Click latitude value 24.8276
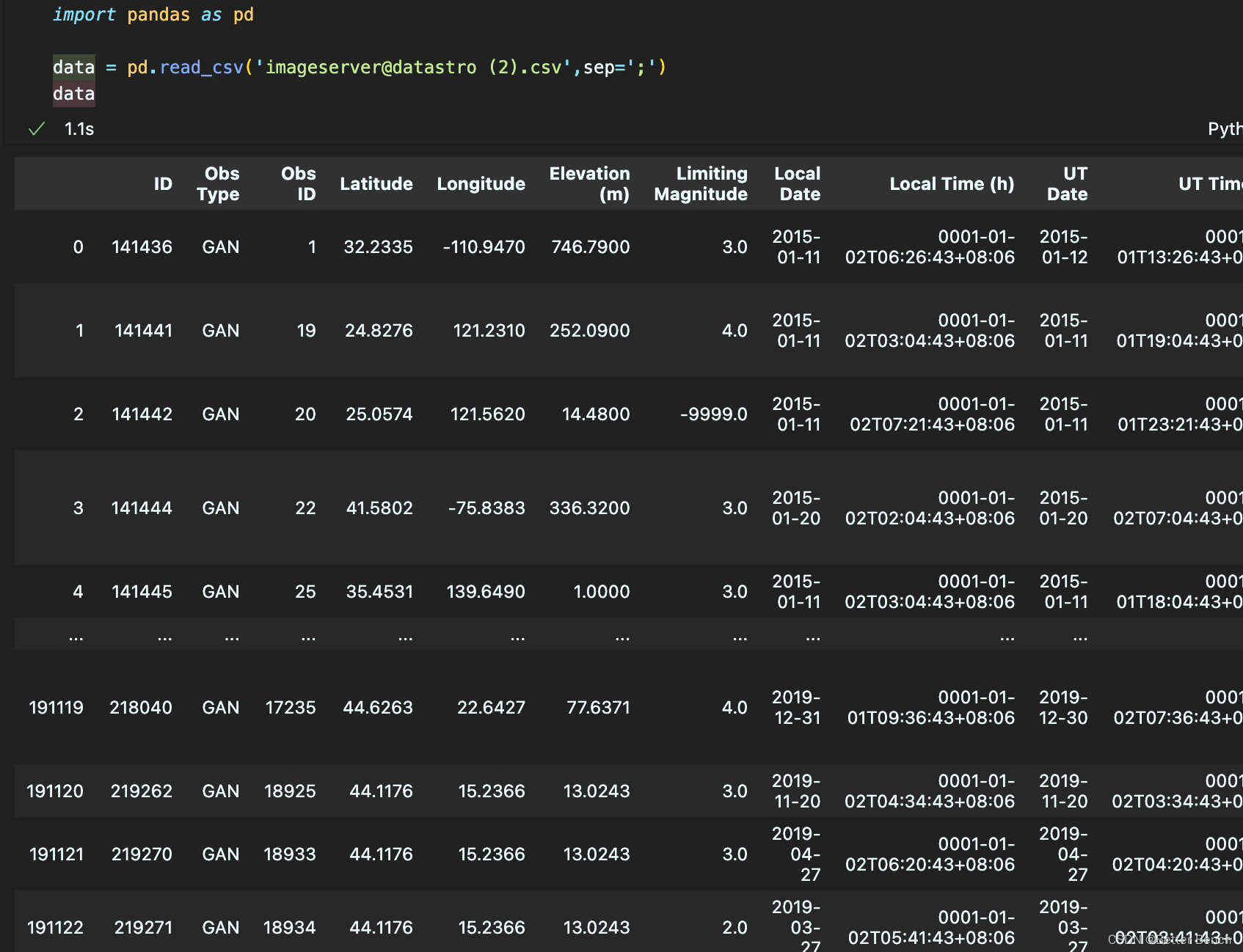 point(379,331)
